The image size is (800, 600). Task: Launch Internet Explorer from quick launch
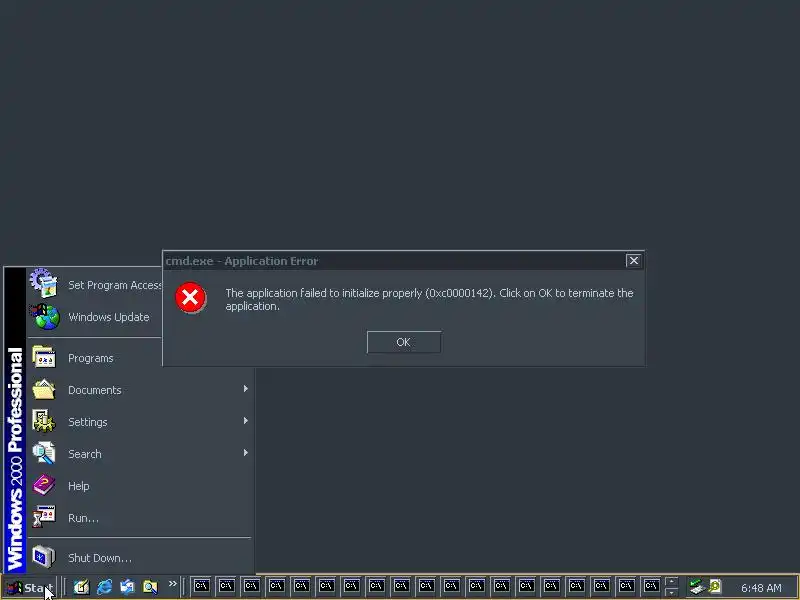click(105, 587)
